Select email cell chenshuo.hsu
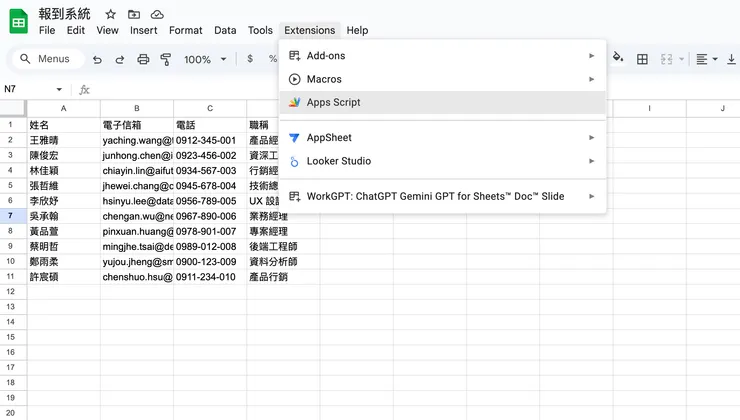The height and width of the screenshot is (420, 740). click(137, 277)
